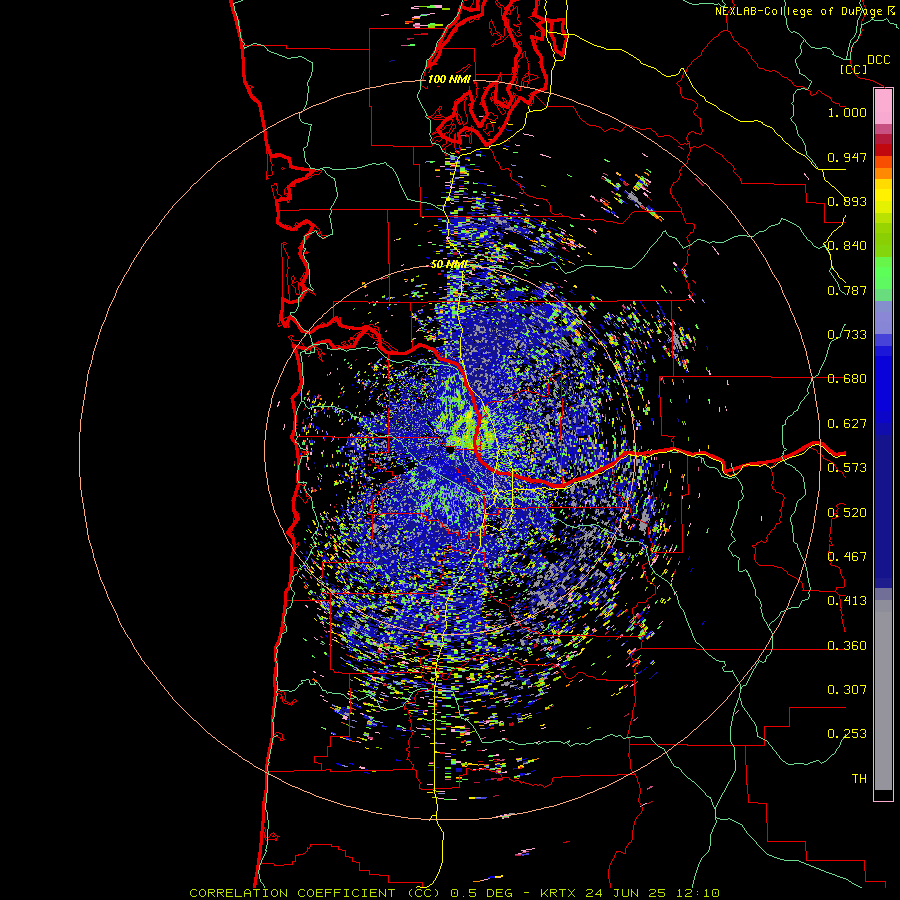Click the 0.520 color scale value
The height and width of the screenshot is (900, 900).
pos(847,513)
